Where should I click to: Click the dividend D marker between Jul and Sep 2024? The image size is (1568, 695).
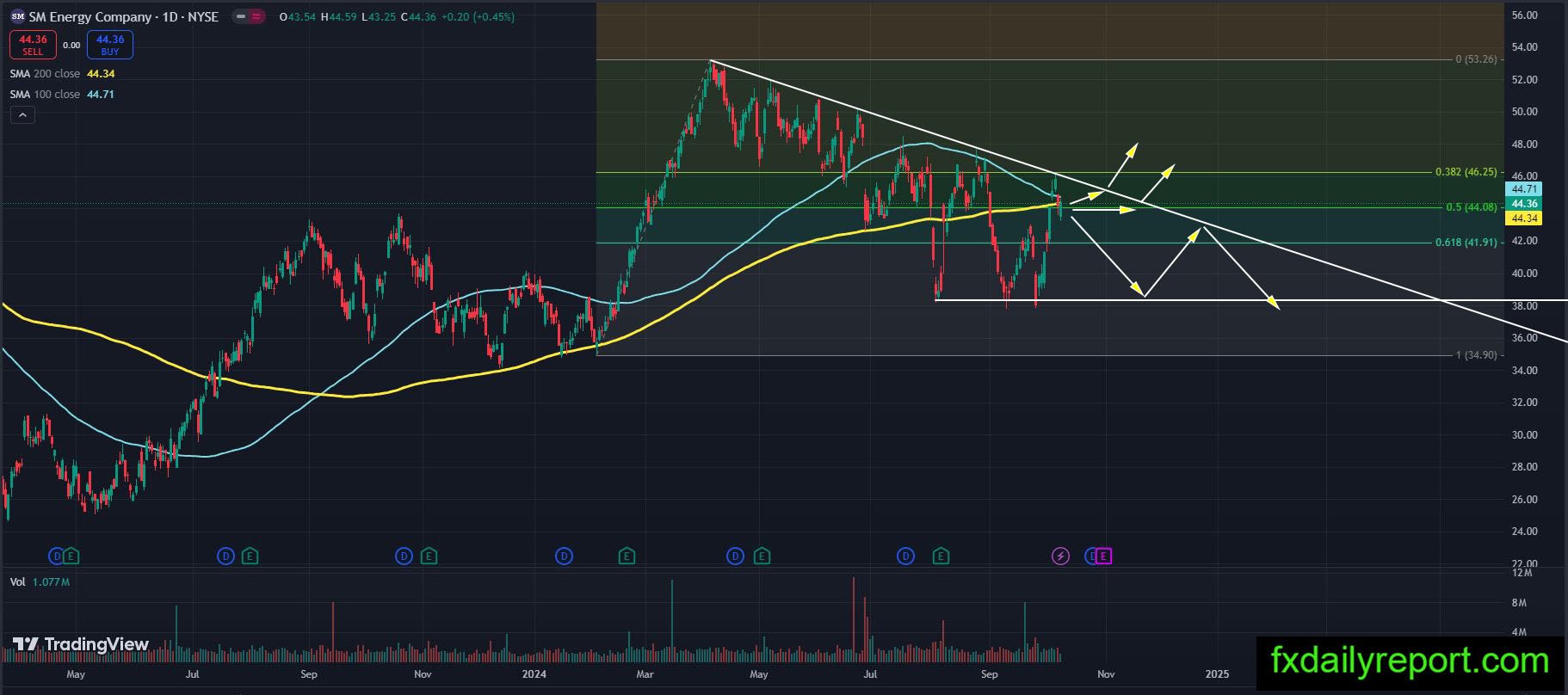905,557
